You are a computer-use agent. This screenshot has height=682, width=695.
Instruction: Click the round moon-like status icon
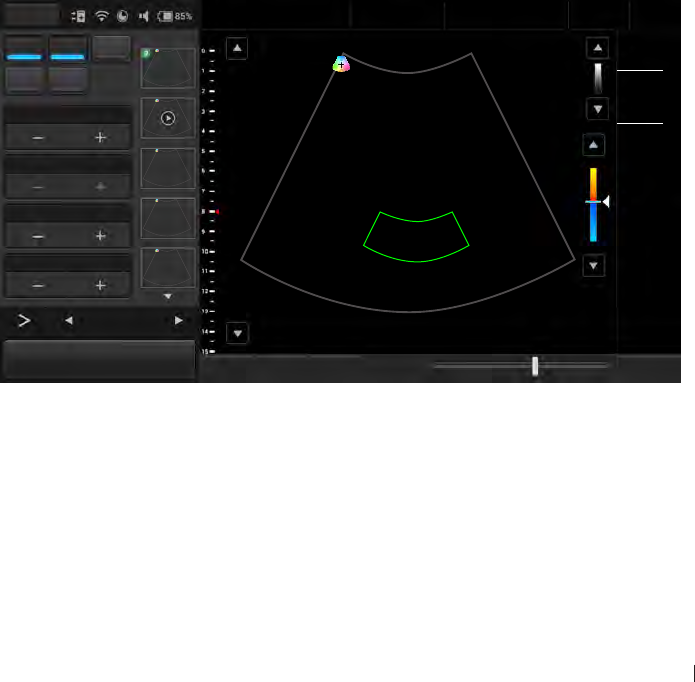pos(122,16)
